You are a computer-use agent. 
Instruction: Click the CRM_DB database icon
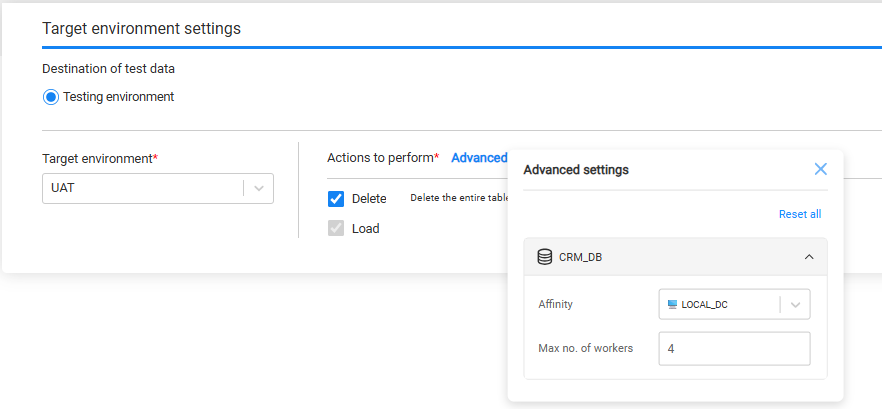[x=545, y=257]
